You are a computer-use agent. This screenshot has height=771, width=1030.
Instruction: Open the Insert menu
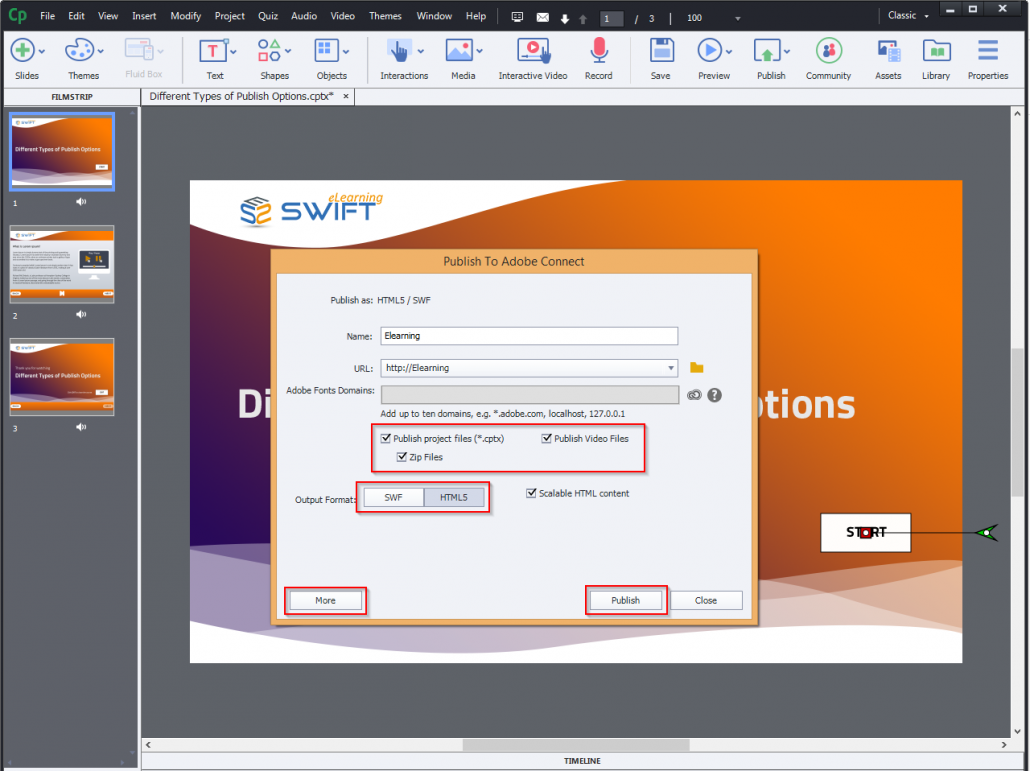click(144, 16)
